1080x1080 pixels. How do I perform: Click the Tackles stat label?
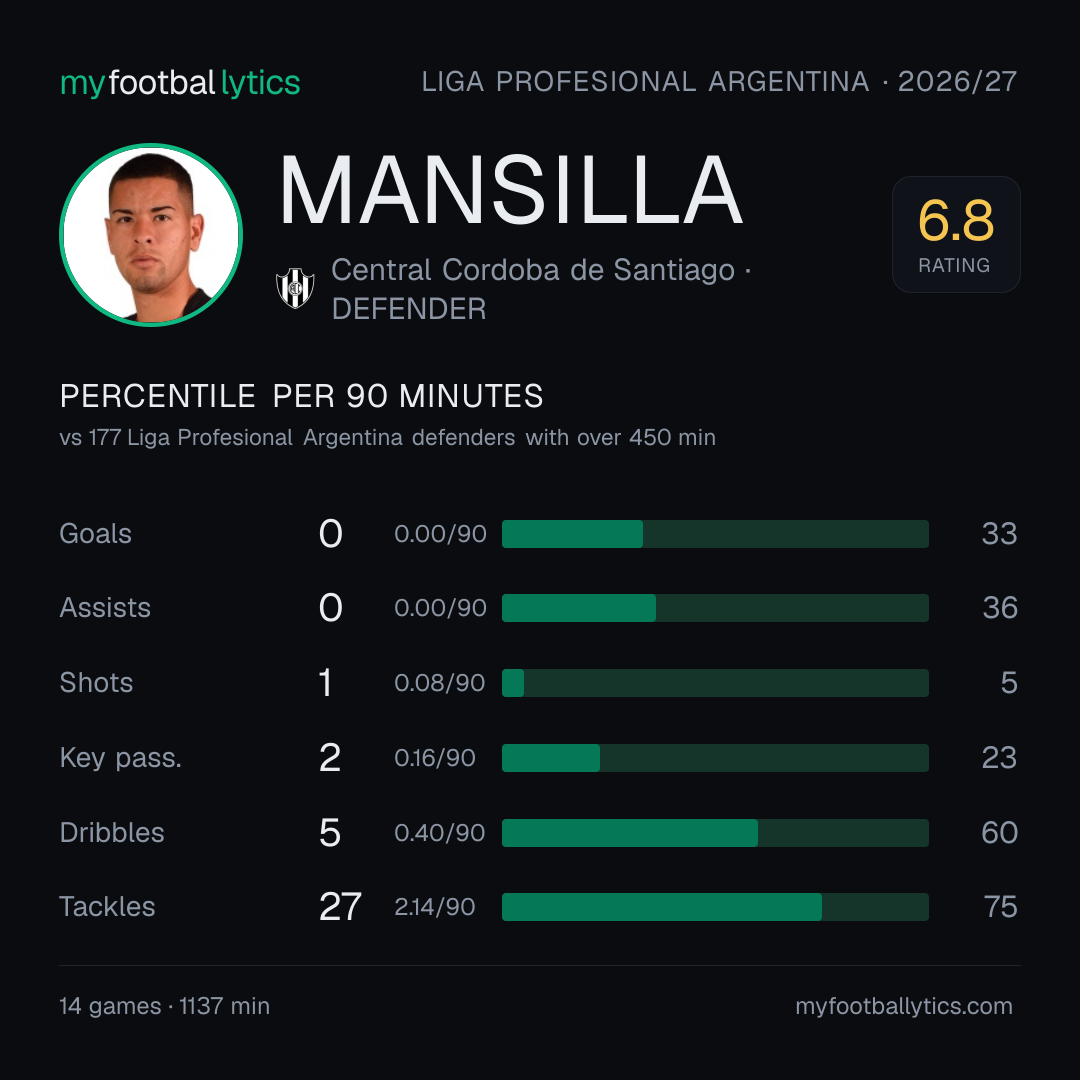click(x=107, y=907)
